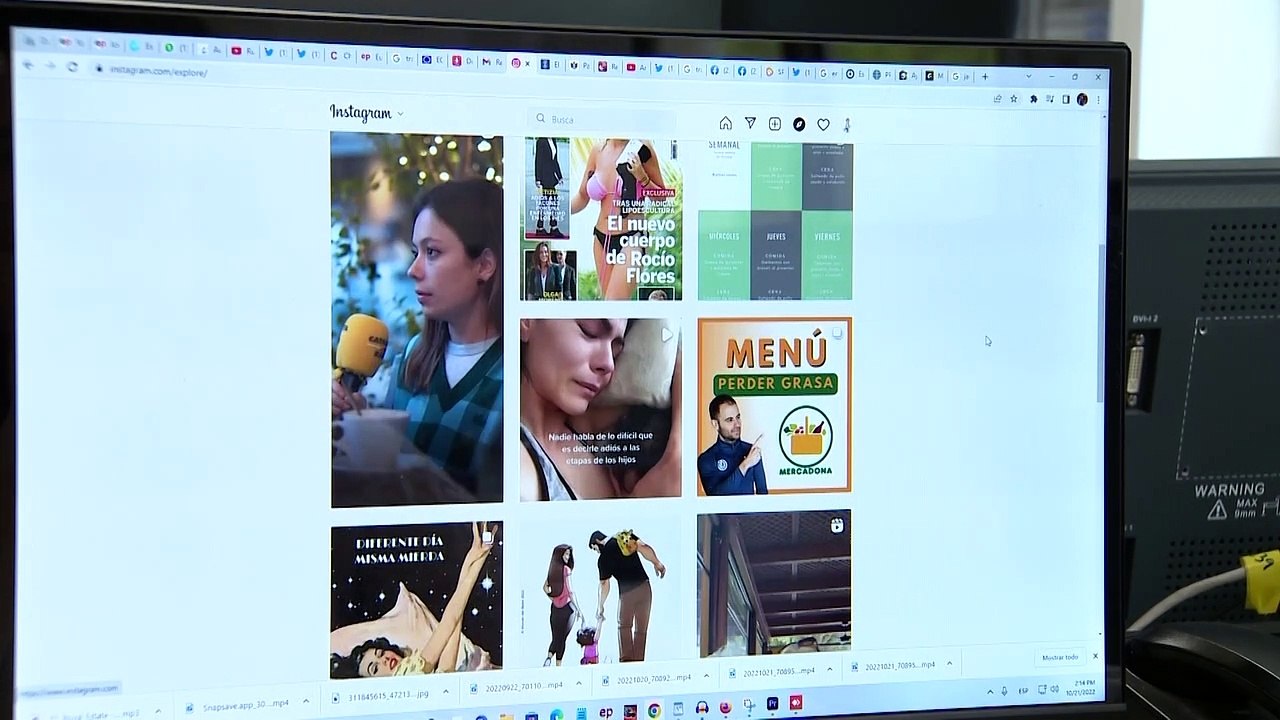This screenshot has width=1280, height=720.
Task: Open downloaded file Snapsave.app_30 mp4
Action: 238,706
